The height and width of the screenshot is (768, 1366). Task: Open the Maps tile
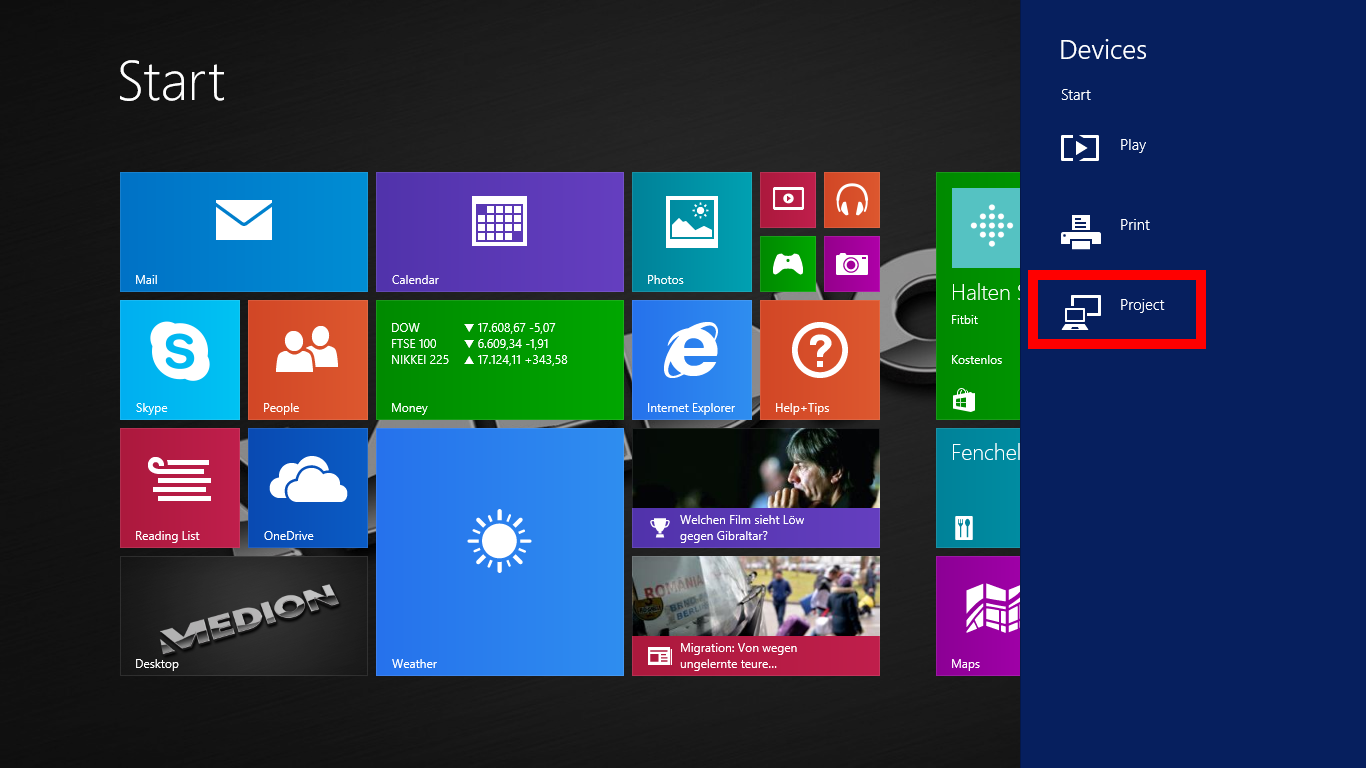pos(978,616)
